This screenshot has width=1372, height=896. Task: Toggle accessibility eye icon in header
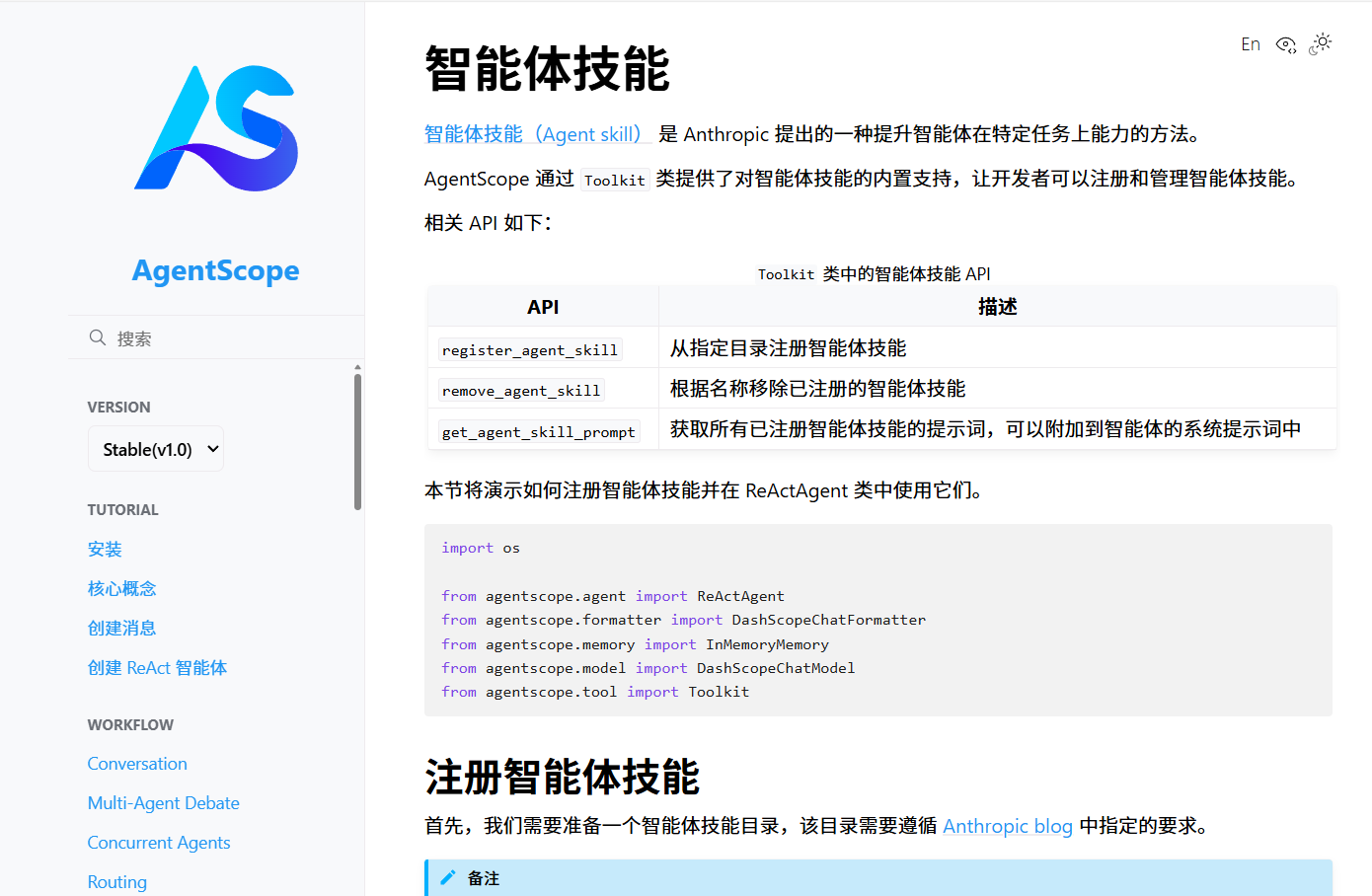[x=1285, y=44]
